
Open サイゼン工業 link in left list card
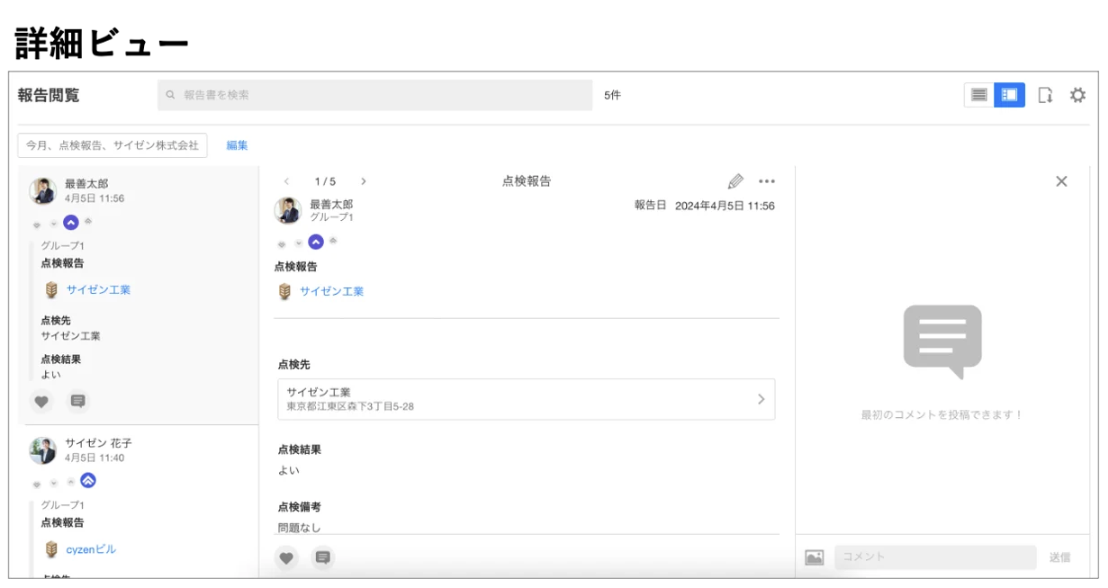coord(98,290)
